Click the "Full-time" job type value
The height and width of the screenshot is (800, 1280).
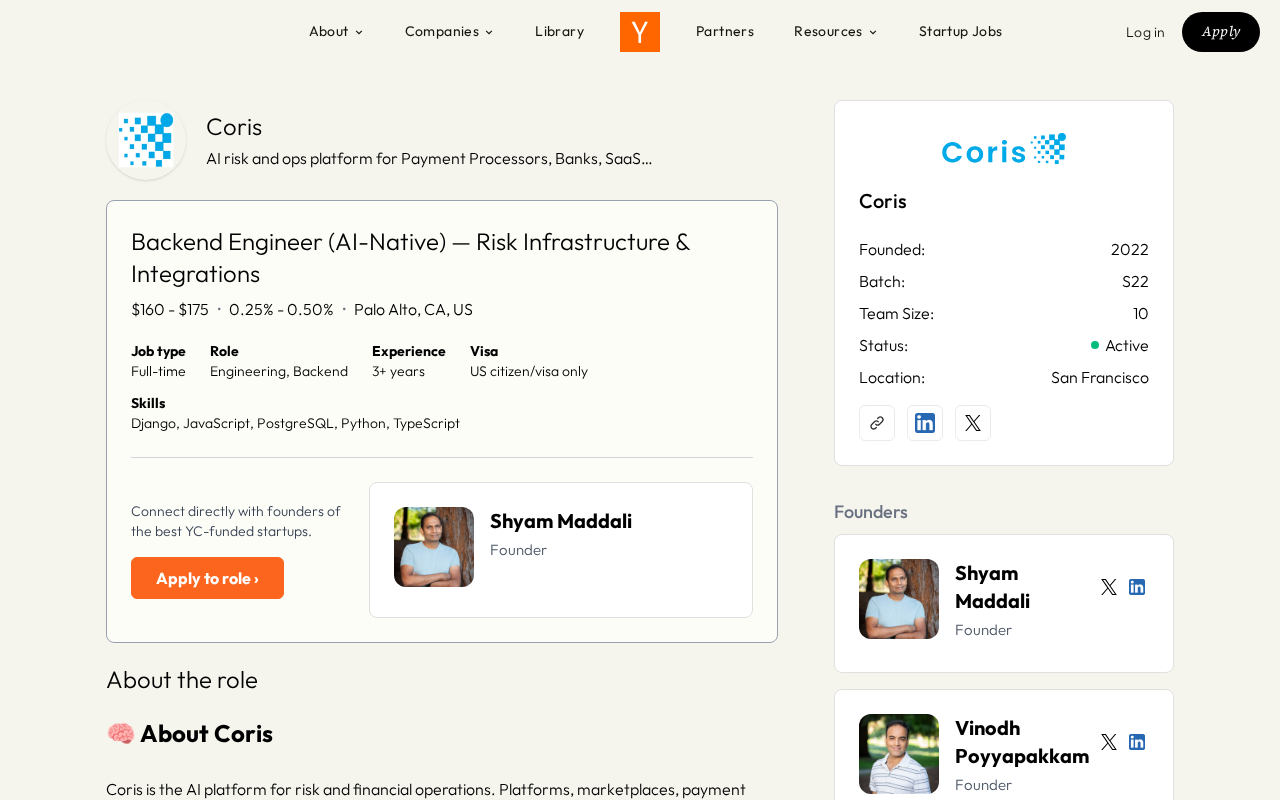tap(158, 371)
